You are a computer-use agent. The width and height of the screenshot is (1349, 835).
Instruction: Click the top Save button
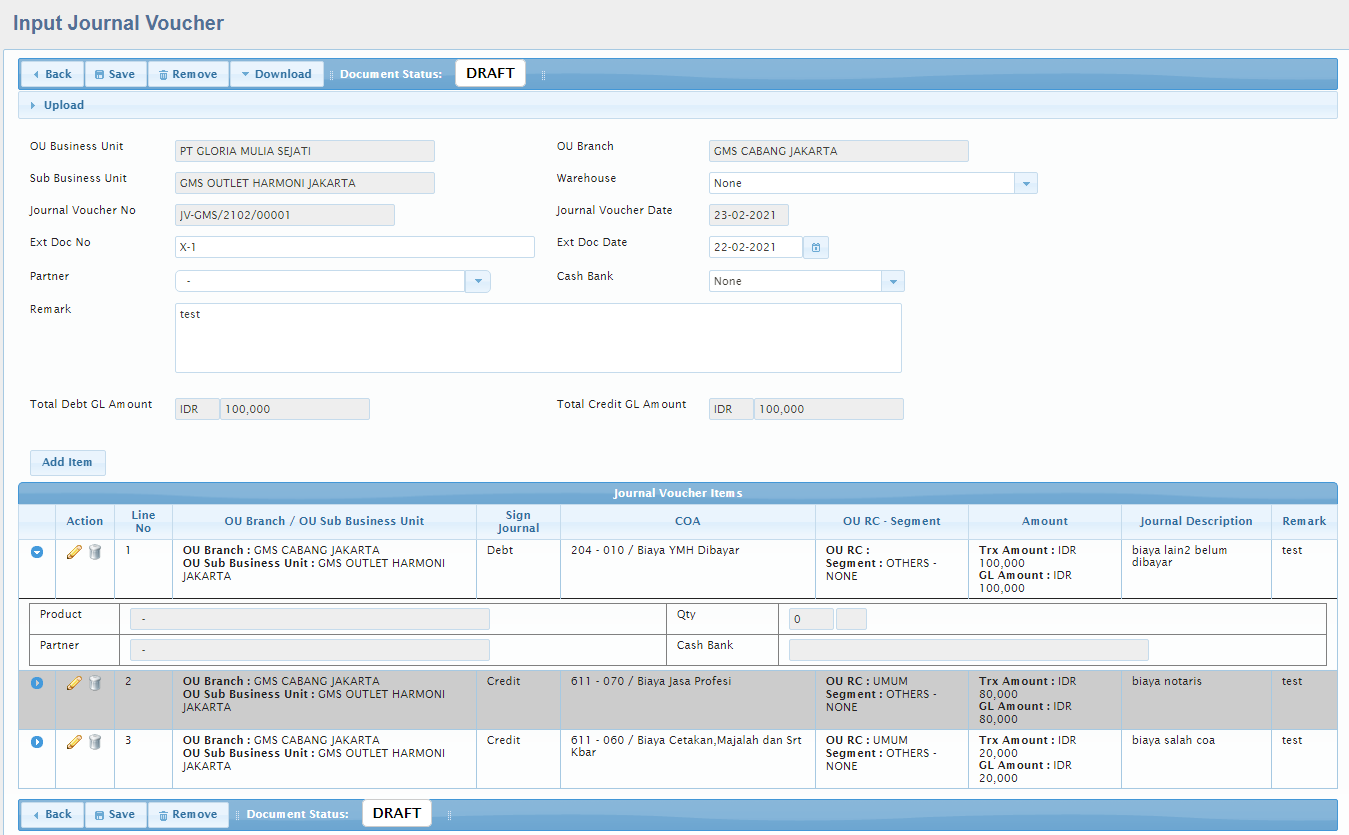pos(116,74)
